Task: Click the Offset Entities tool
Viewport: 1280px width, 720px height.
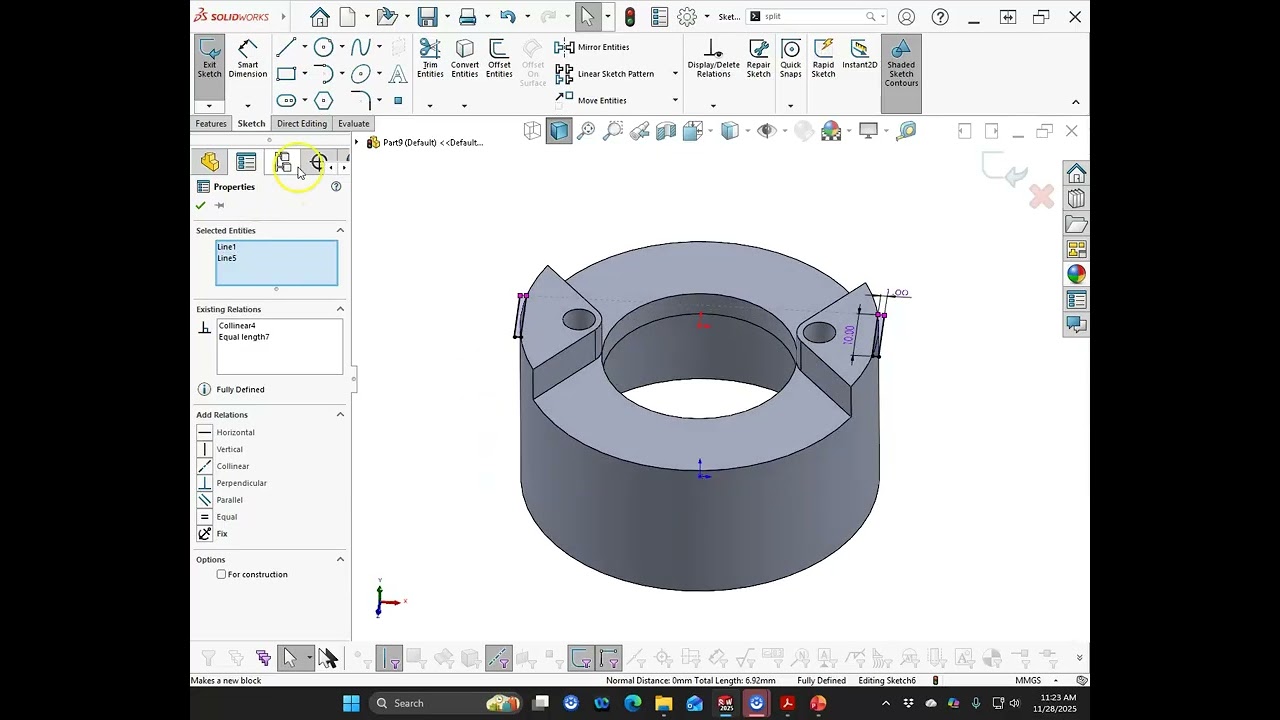Action: pyautogui.click(x=499, y=59)
